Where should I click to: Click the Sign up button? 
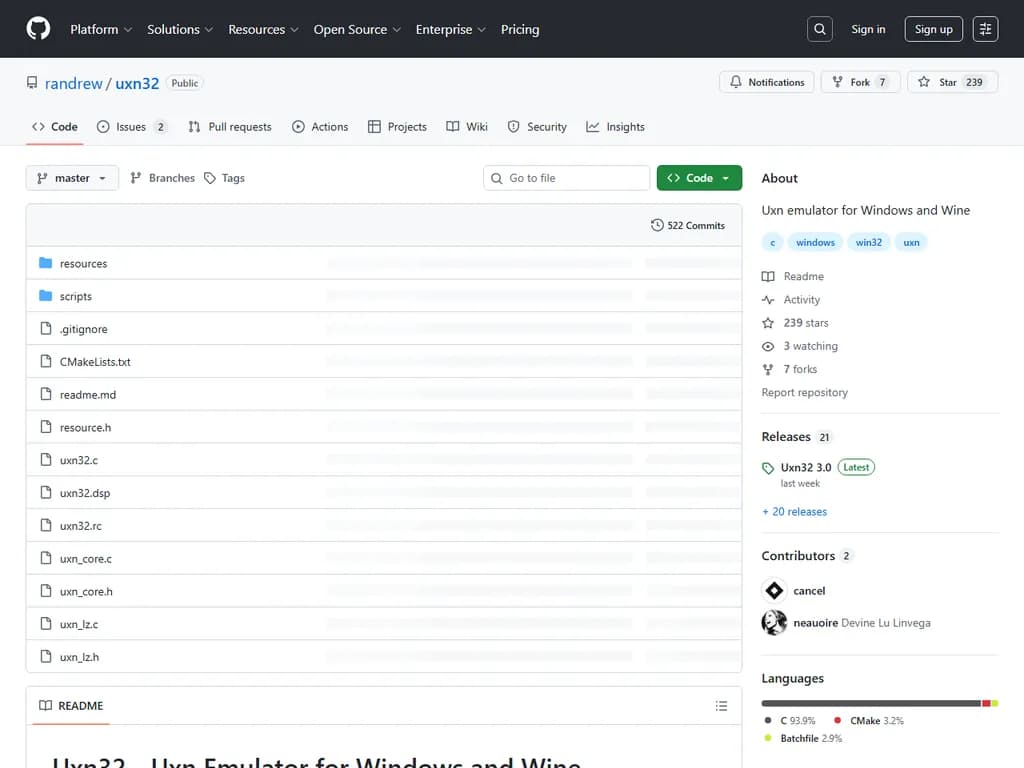click(x=933, y=29)
